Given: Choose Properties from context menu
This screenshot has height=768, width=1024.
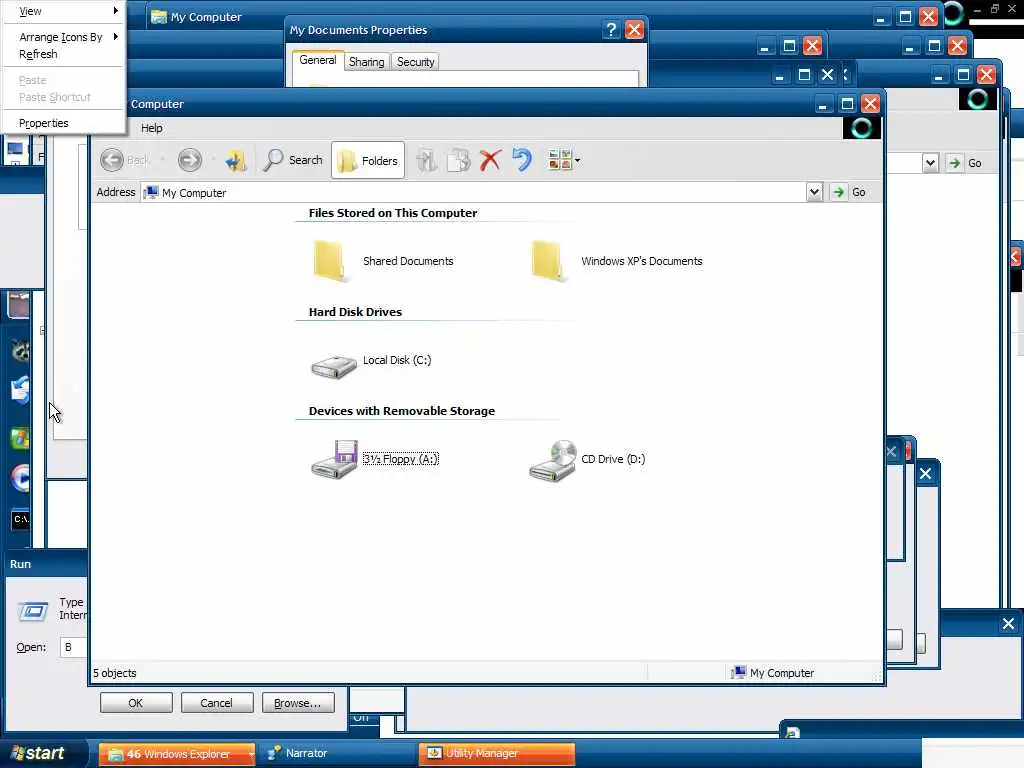Looking at the screenshot, I should pos(64,123).
